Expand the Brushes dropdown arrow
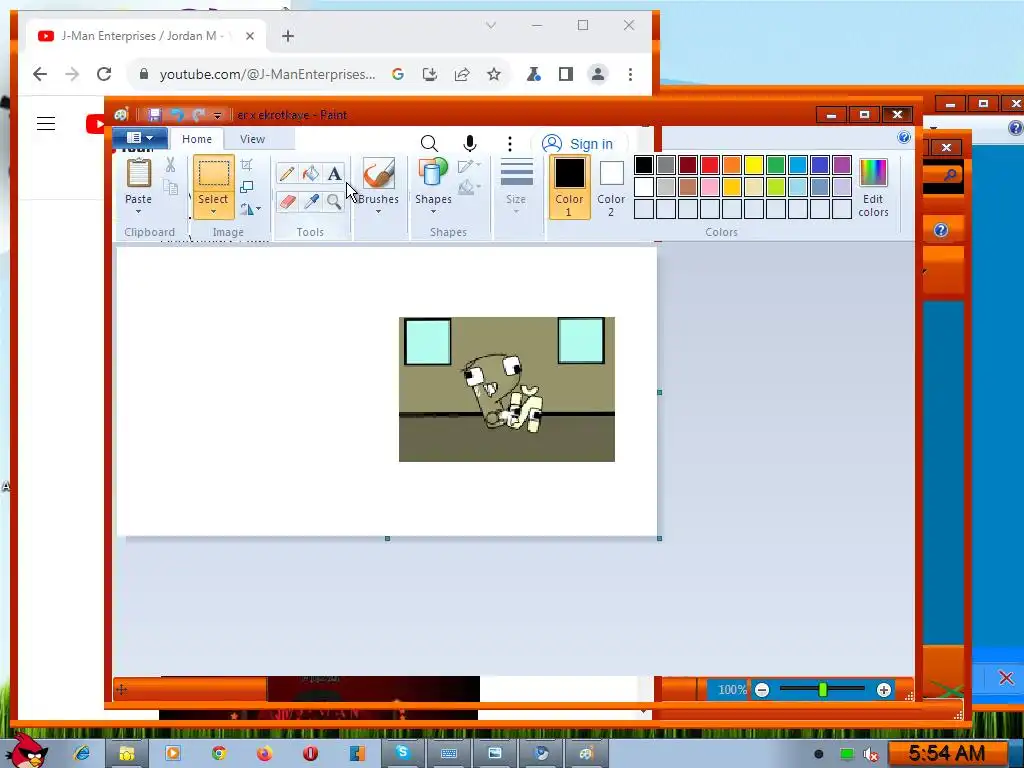Viewport: 1024px width, 768px height. pos(378,212)
